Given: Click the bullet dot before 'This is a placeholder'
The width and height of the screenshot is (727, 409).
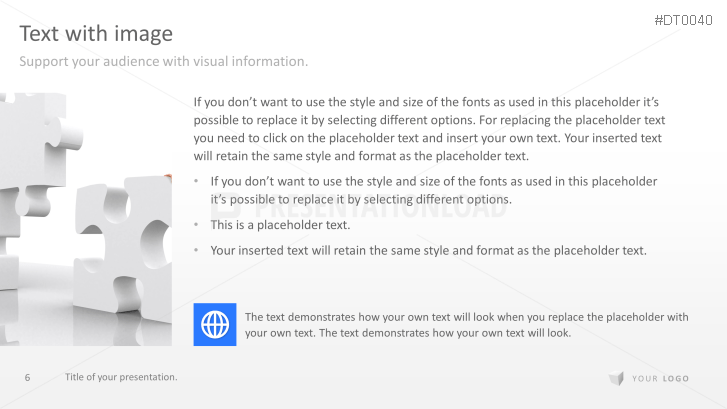Looking at the screenshot, I should tap(197, 225).
